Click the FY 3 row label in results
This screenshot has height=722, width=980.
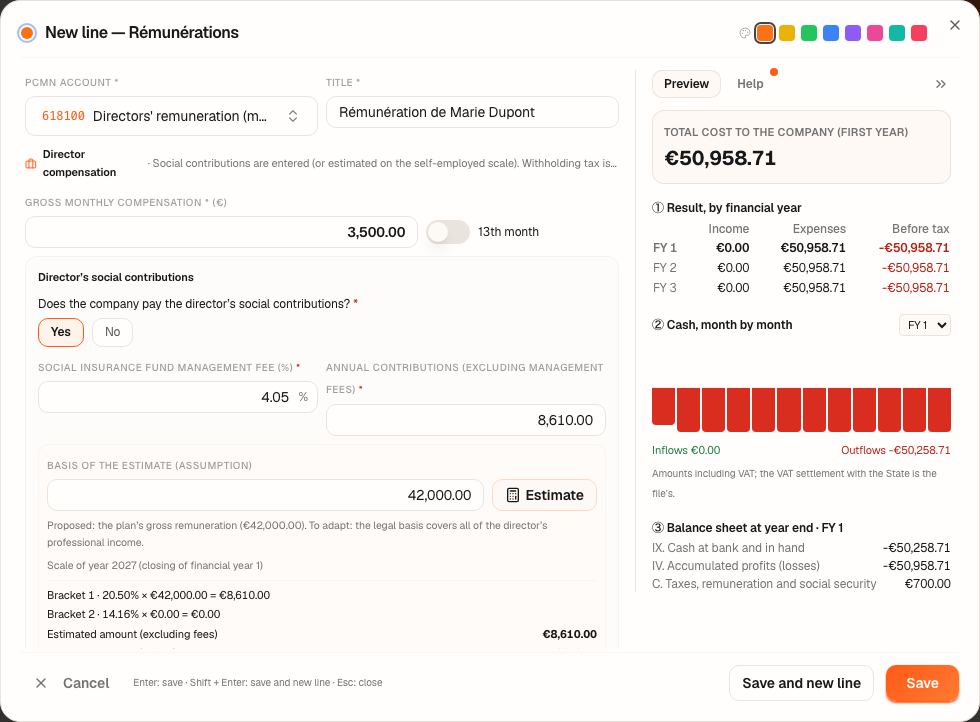664,288
